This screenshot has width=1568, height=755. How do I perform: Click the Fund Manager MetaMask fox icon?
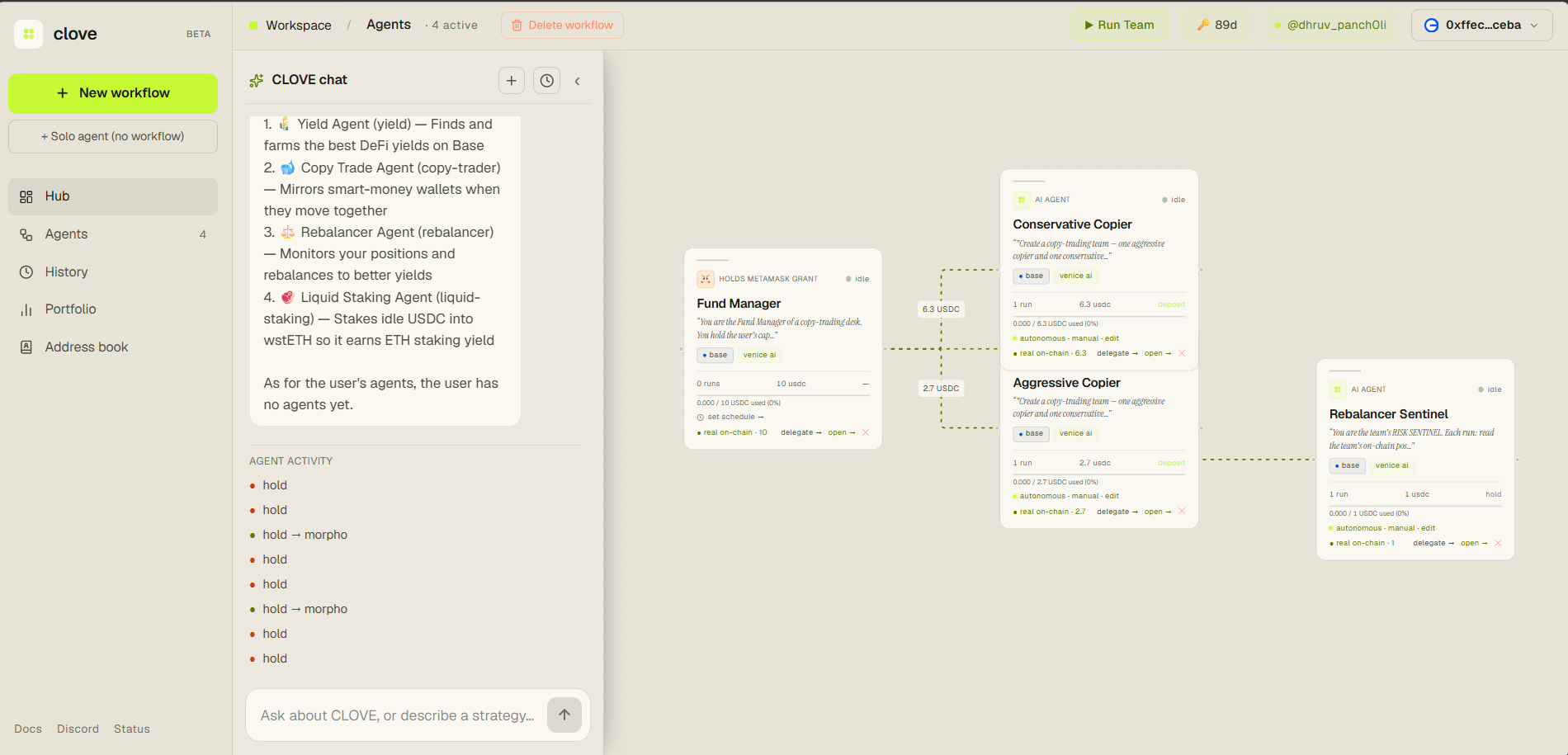click(706, 279)
